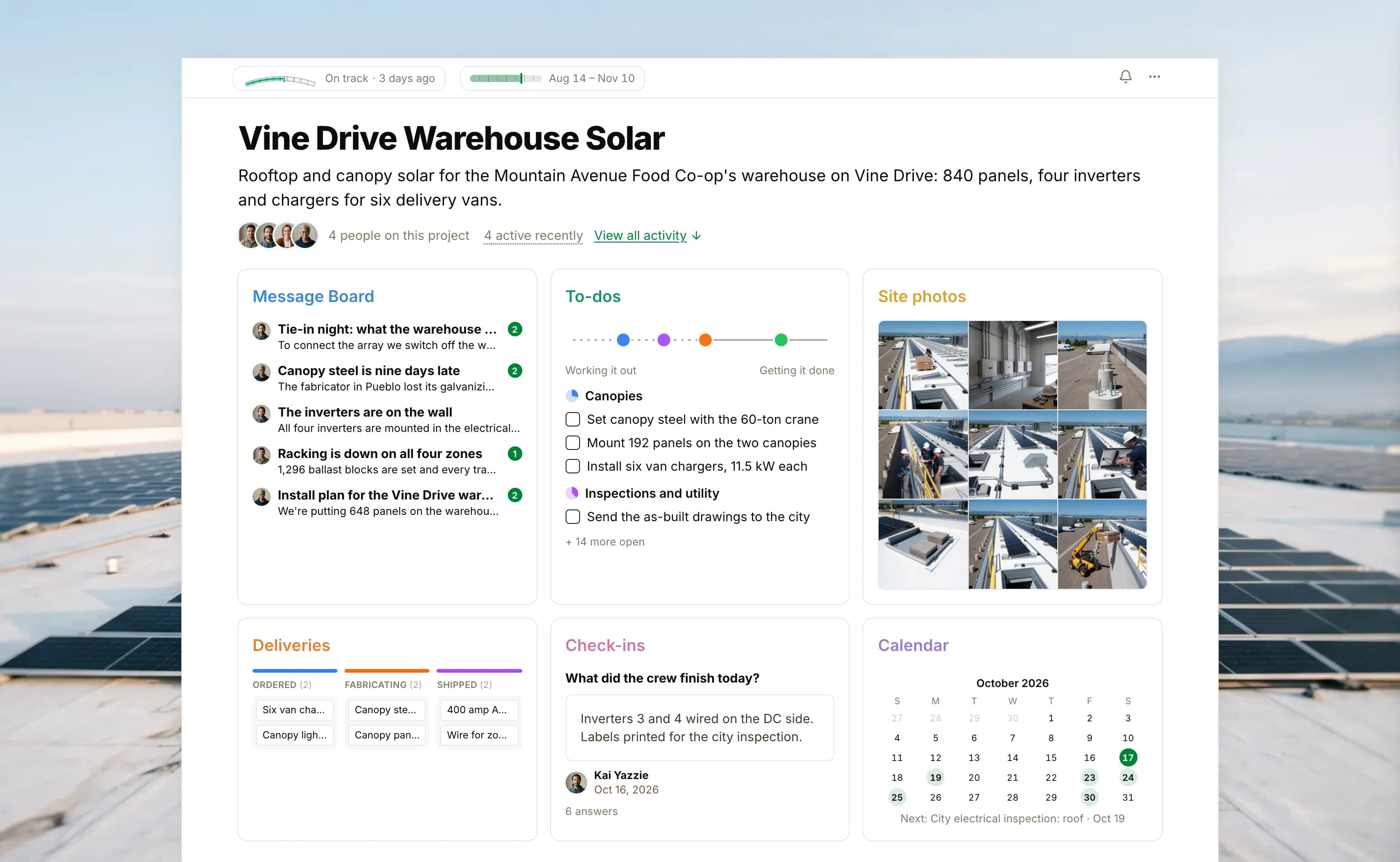
Task: Select October 17 on the calendar
Action: [x=1128, y=757]
